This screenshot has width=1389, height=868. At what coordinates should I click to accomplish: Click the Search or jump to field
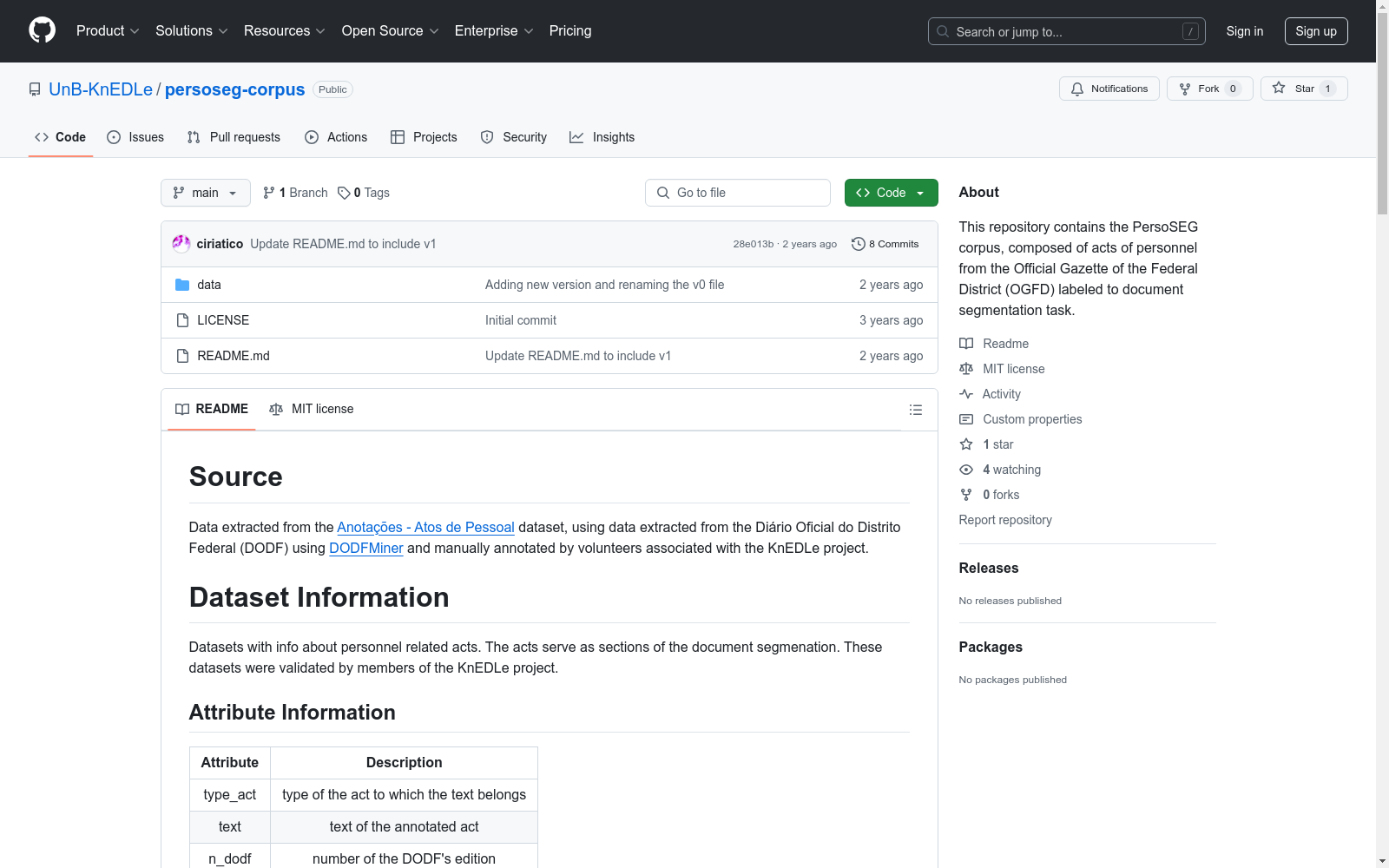coord(1067,31)
